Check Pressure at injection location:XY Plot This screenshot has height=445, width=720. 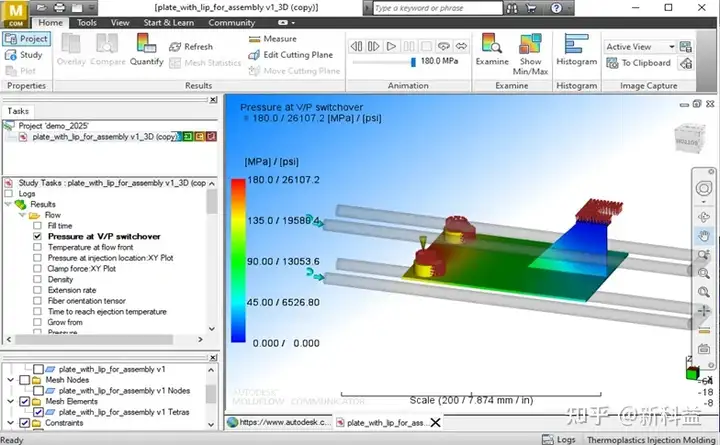[38, 258]
